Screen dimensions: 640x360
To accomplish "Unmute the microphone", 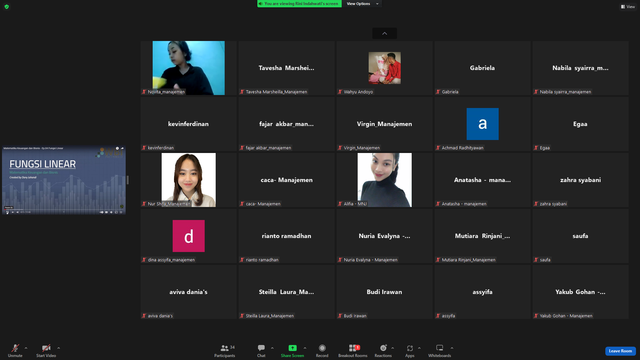I will pos(15,350).
